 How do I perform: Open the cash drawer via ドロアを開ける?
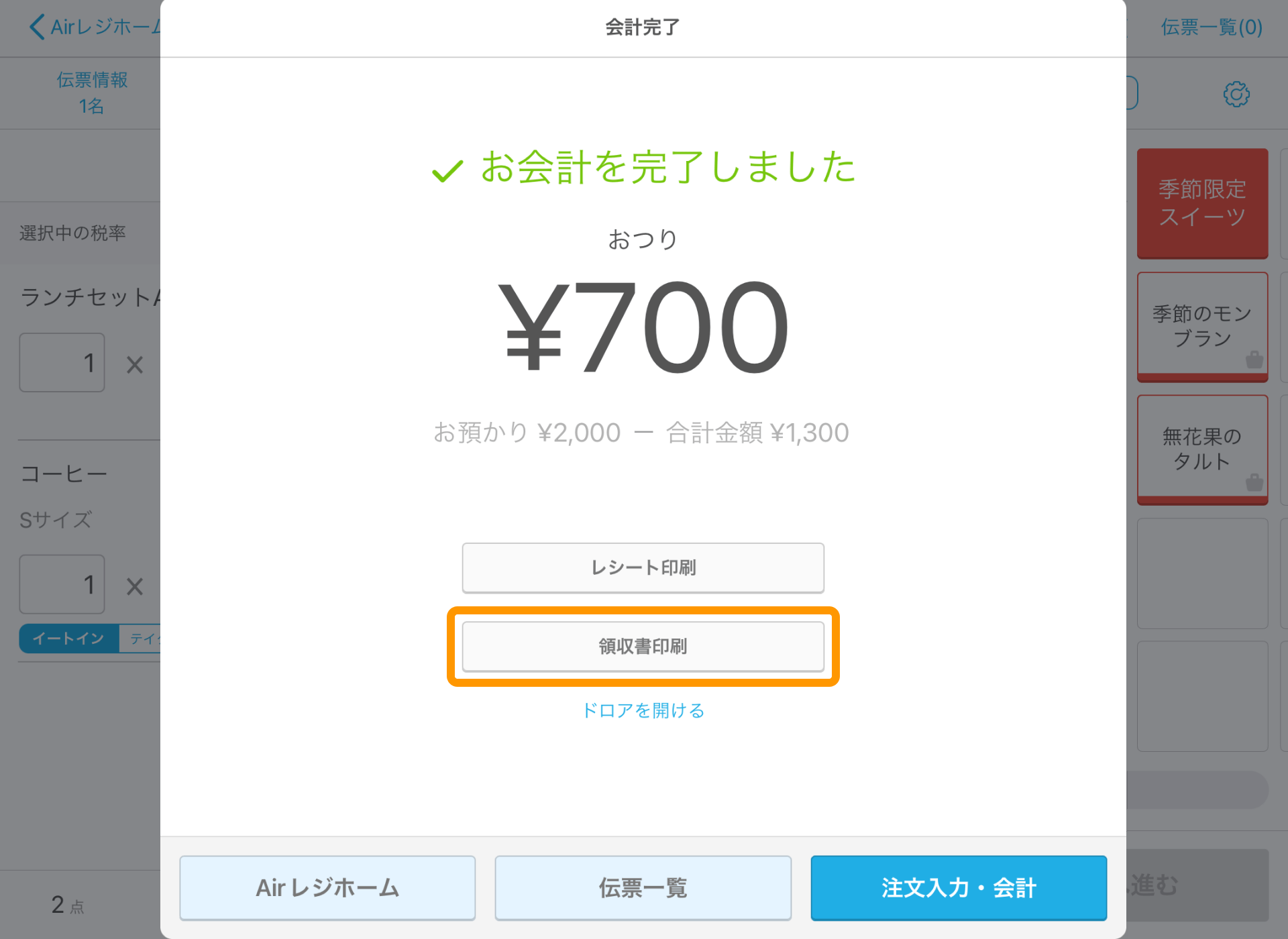pos(643,710)
